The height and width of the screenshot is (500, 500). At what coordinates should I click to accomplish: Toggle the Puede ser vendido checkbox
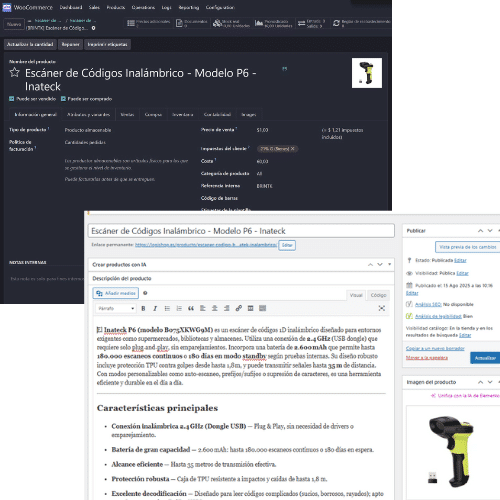coord(12,99)
